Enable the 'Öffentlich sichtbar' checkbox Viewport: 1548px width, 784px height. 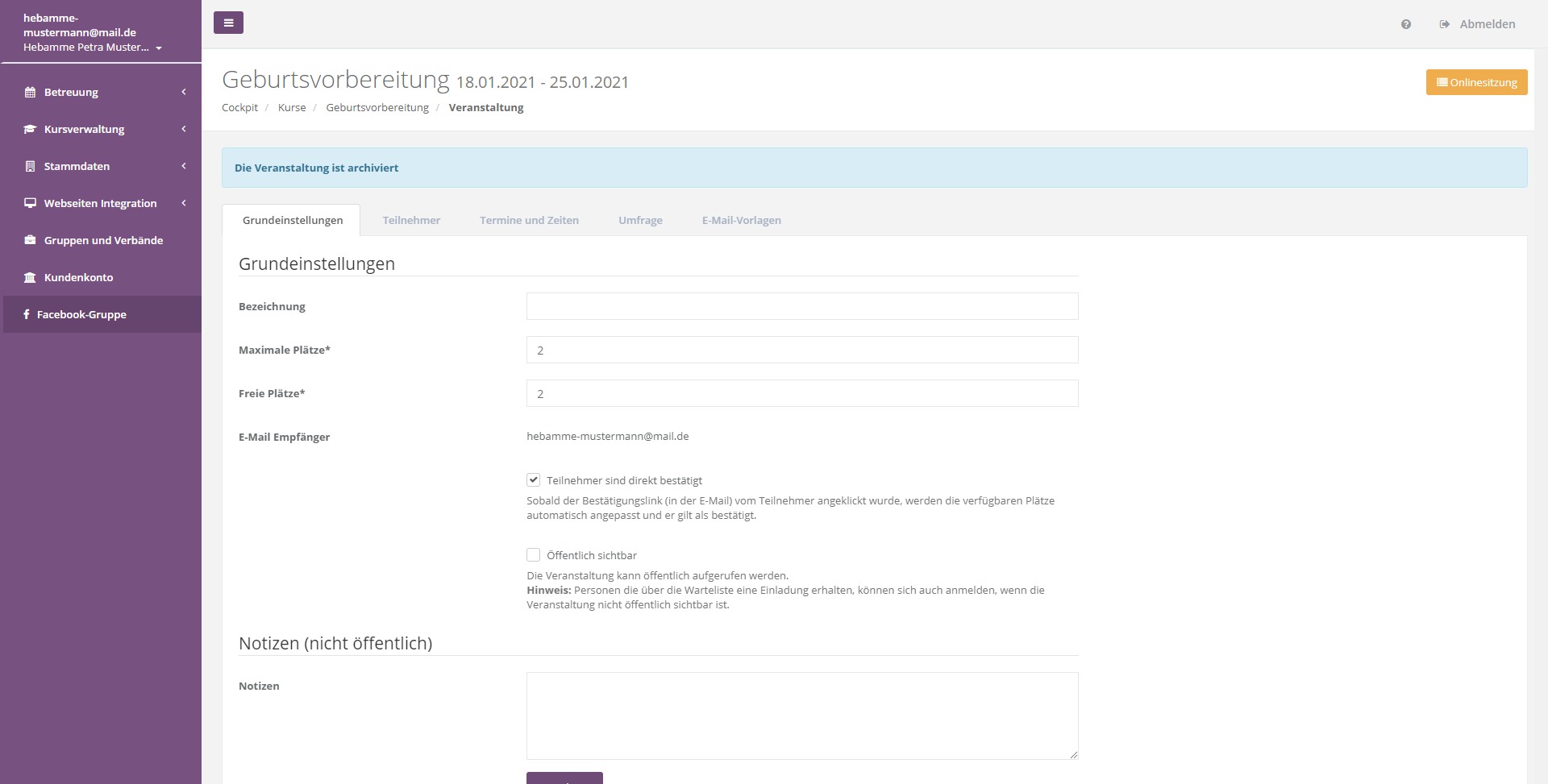(533, 555)
